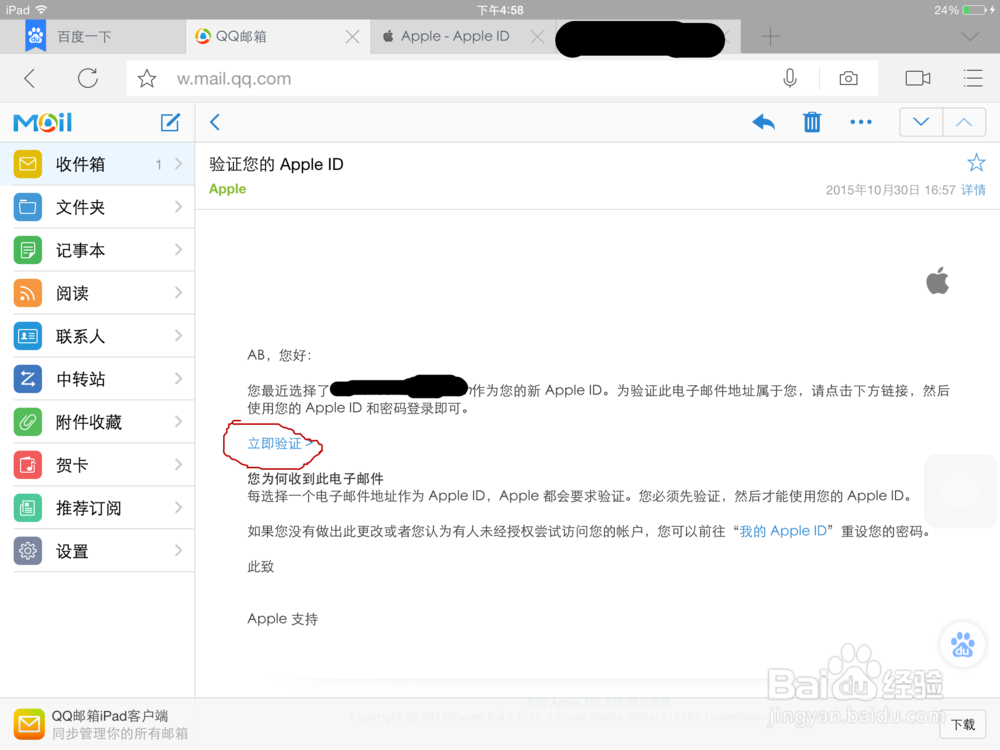1000x750 pixels.
Task: Tap the video camera icon in browser toolbar
Action: coord(918,78)
